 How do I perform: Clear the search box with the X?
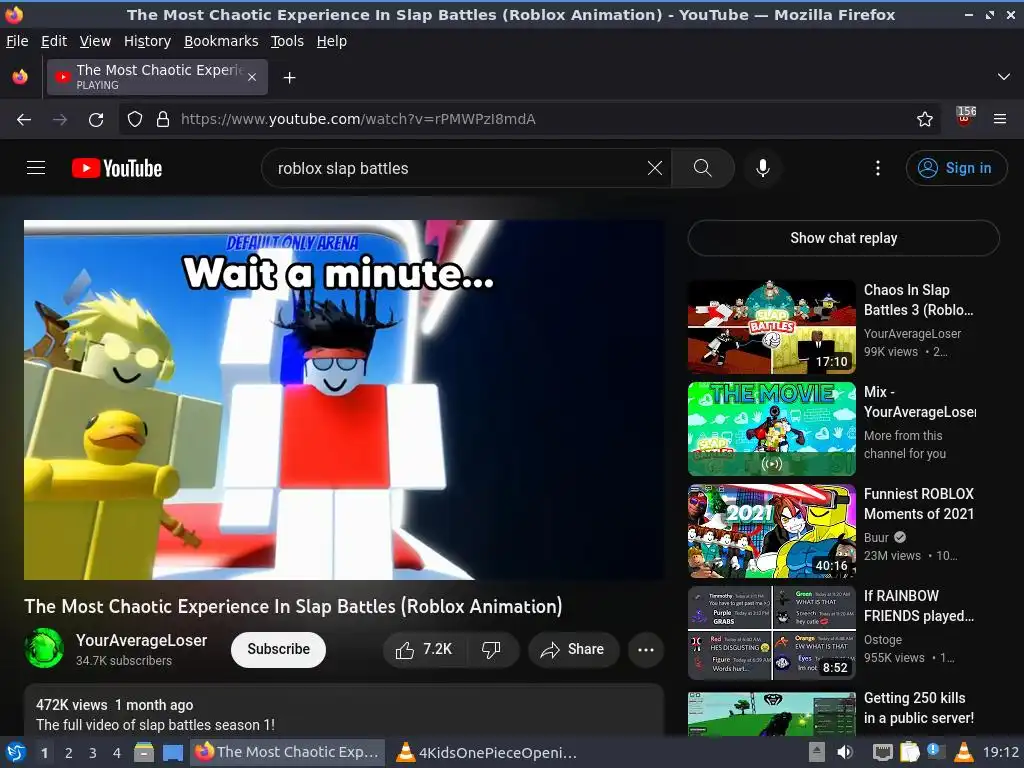[654, 168]
